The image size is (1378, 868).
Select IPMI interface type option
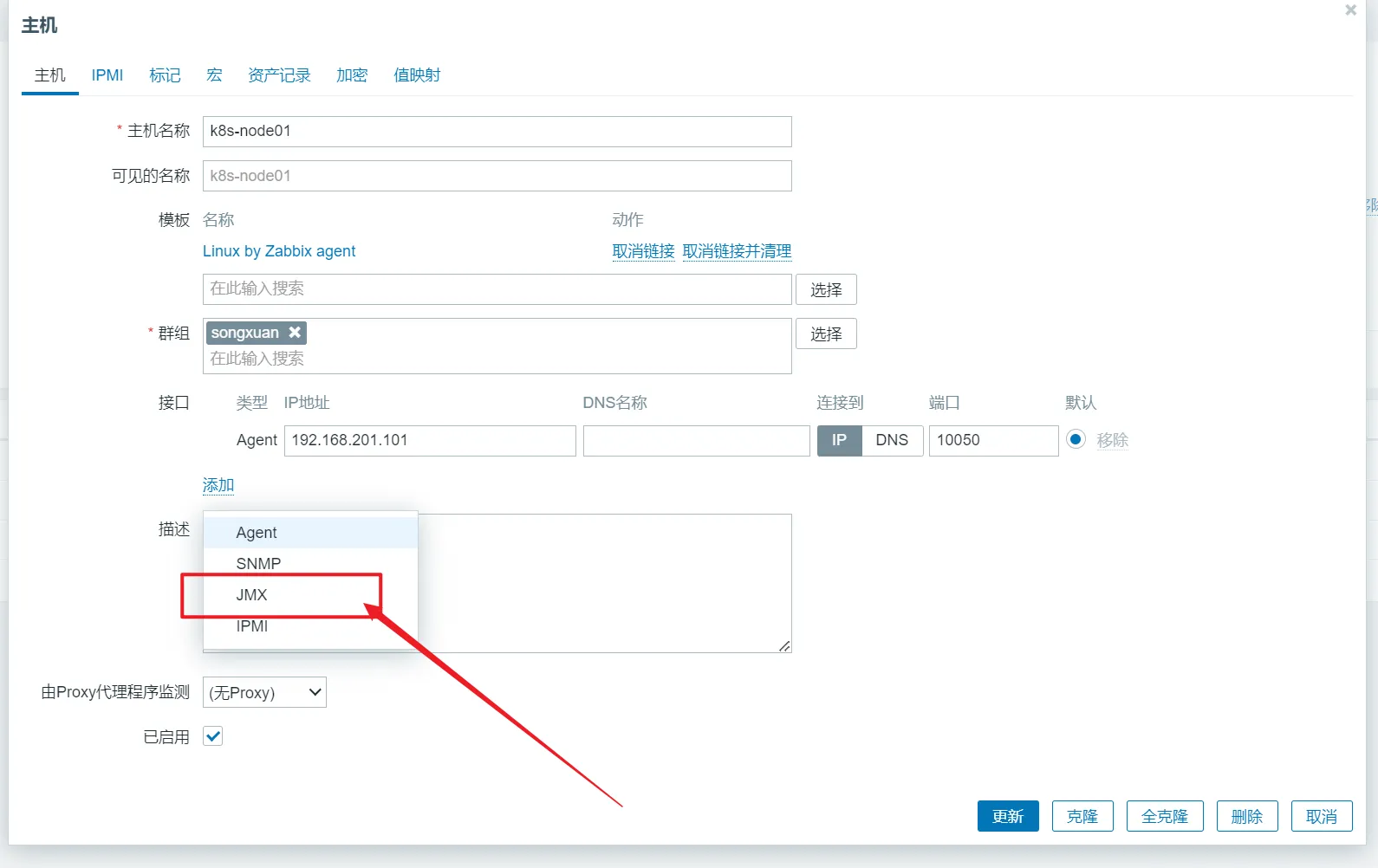(252, 626)
